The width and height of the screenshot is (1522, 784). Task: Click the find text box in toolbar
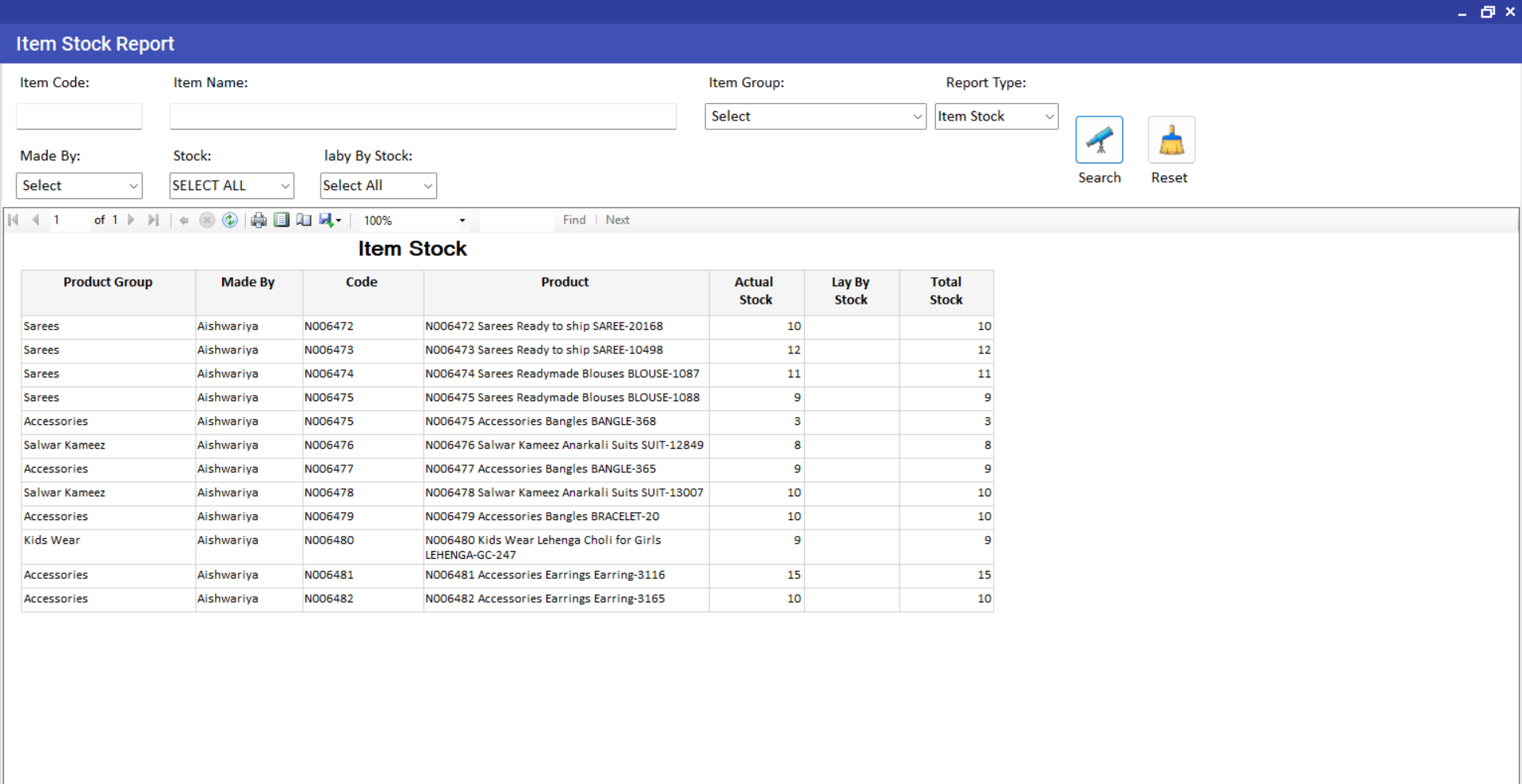(516, 220)
